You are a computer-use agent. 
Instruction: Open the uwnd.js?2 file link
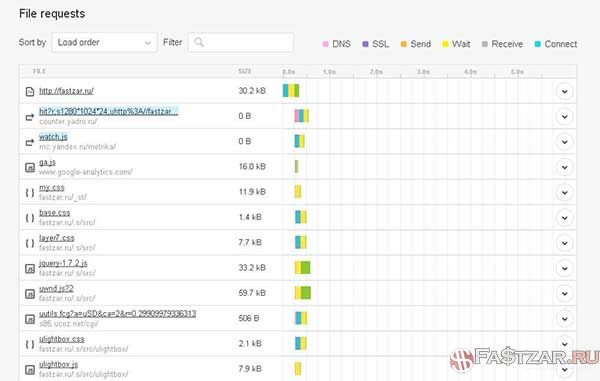pos(56,288)
